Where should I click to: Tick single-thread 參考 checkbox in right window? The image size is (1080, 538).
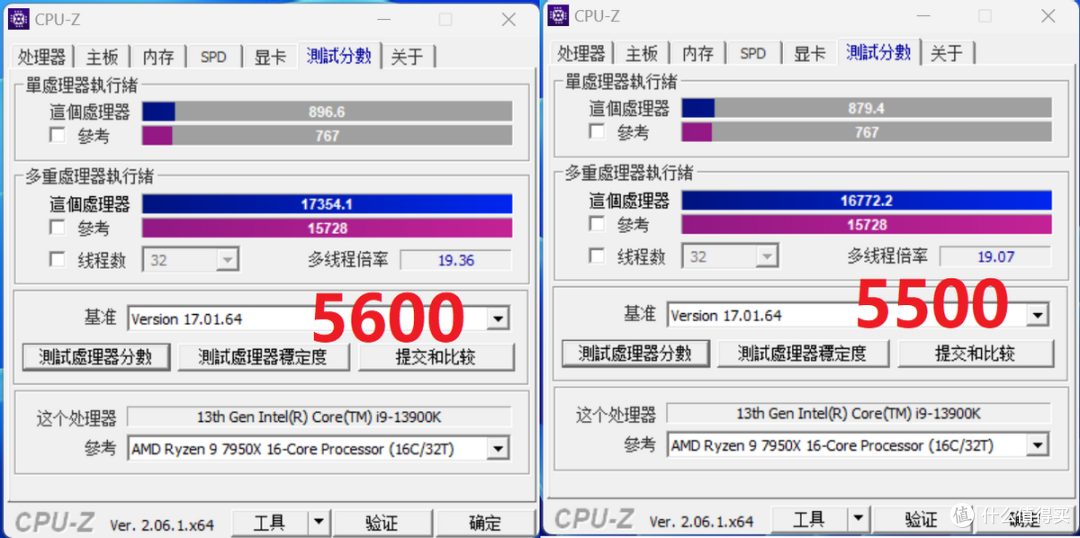(x=596, y=132)
